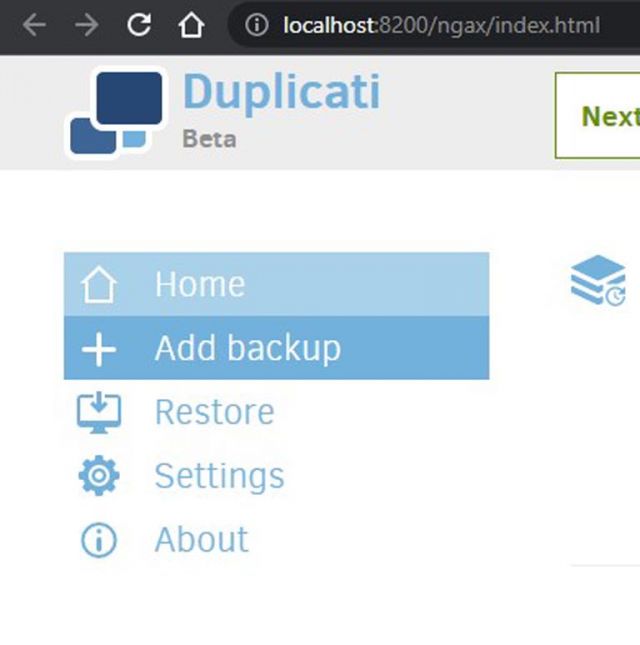Click the Settings gear icon
Viewport: 640px width, 645px height.
(99, 476)
